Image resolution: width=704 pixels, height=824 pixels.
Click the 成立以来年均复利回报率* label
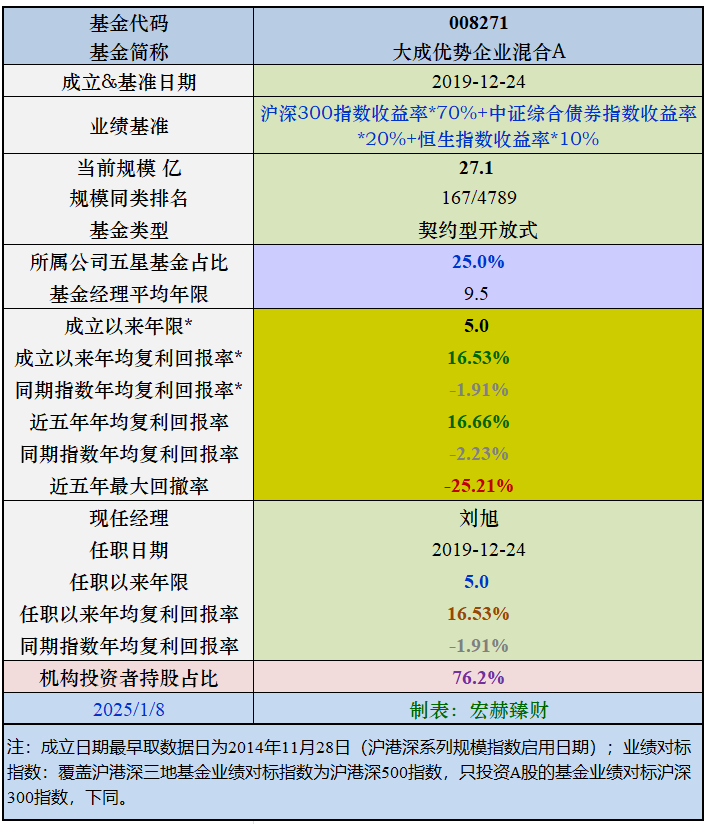click(129, 358)
